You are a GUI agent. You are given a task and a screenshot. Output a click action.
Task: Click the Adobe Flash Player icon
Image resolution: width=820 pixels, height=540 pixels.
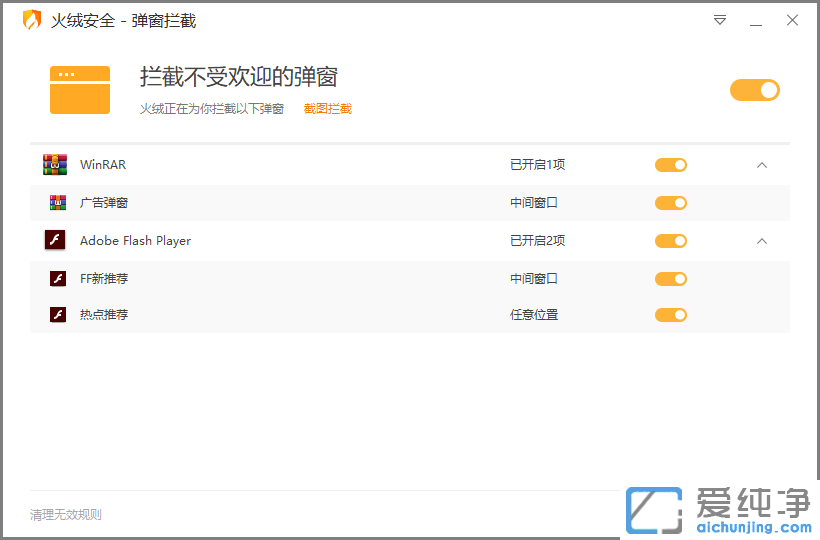click(x=55, y=241)
